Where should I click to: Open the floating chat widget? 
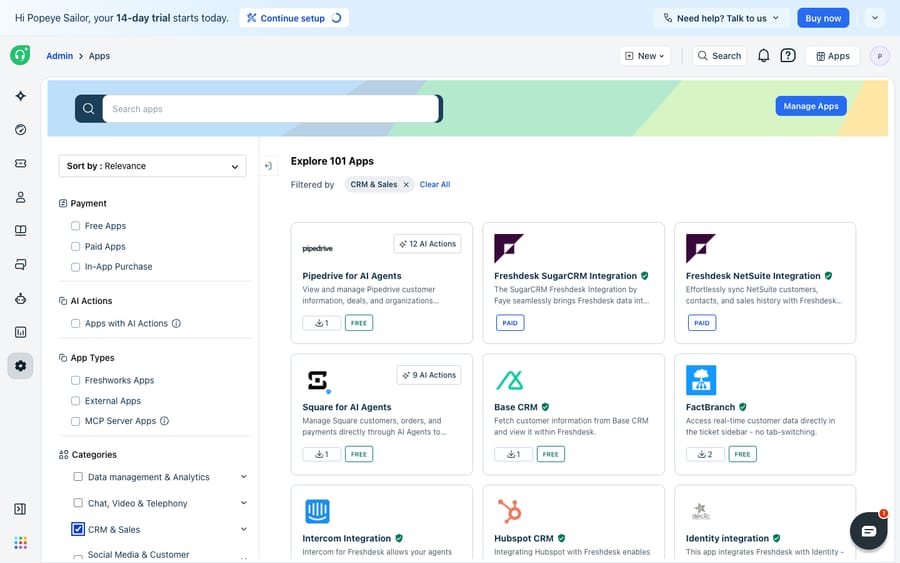click(868, 531)
